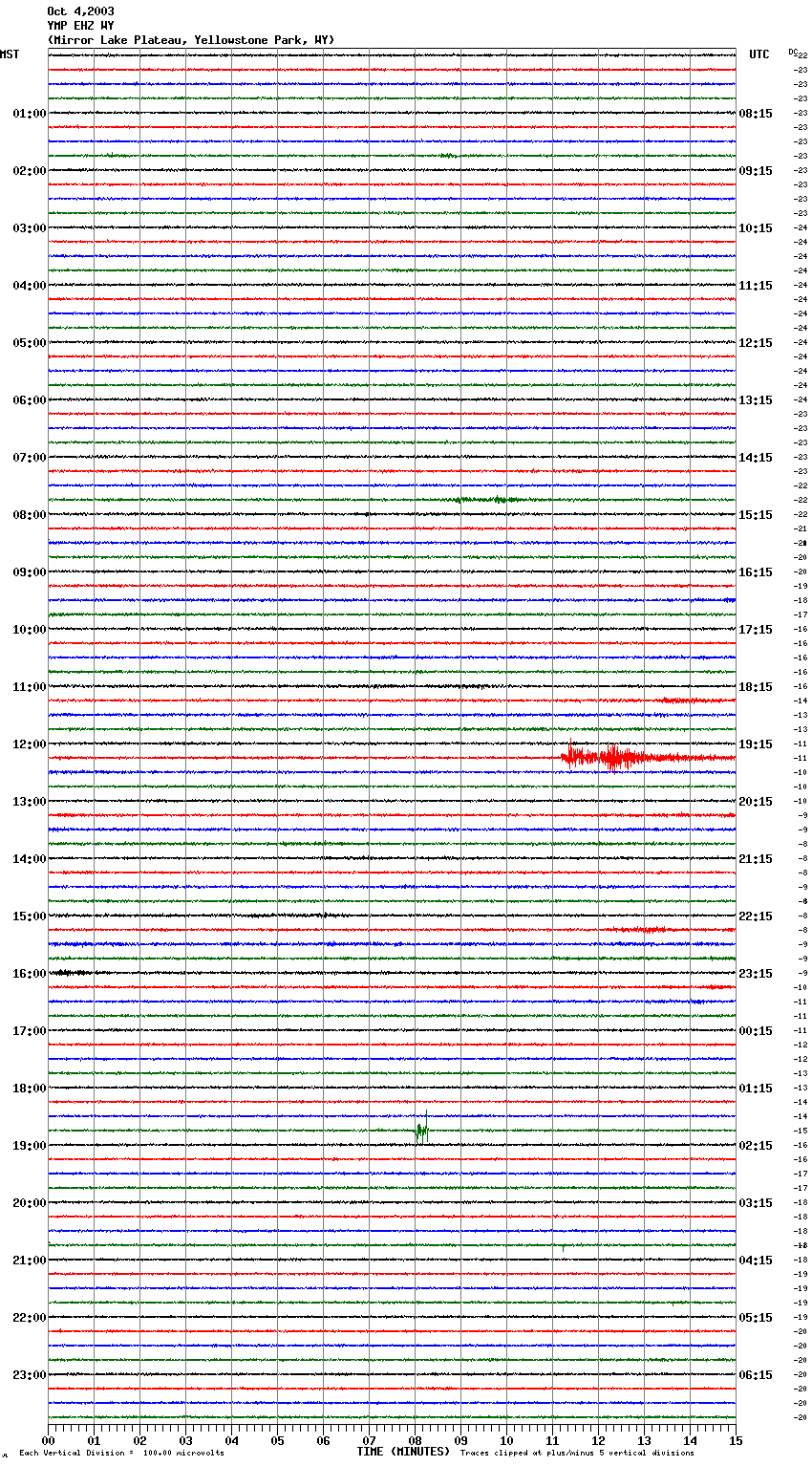
Task: Click the 15:15 UTC time label
Action: coord(756,515)
